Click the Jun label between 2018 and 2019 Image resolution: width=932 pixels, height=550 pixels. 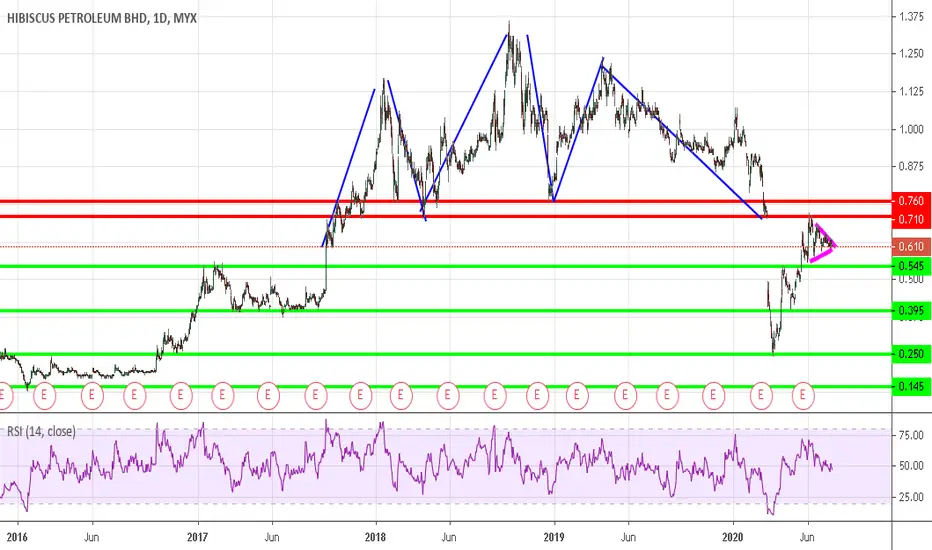(x=449, y=538)
